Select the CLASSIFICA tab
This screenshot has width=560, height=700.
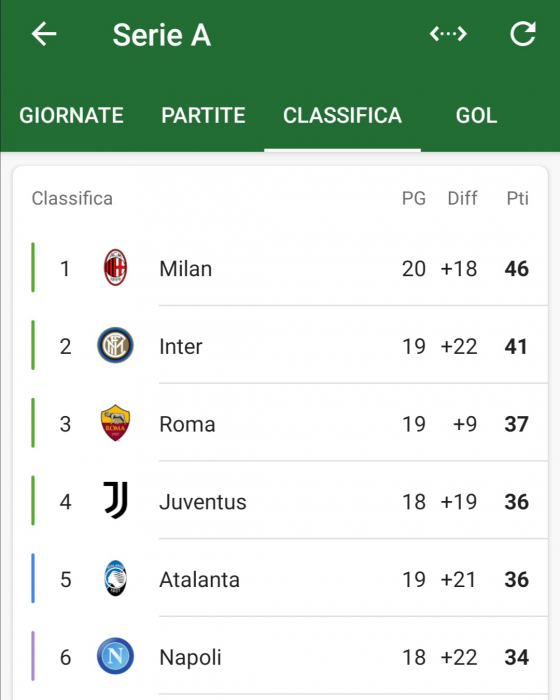tap(343, 116)
